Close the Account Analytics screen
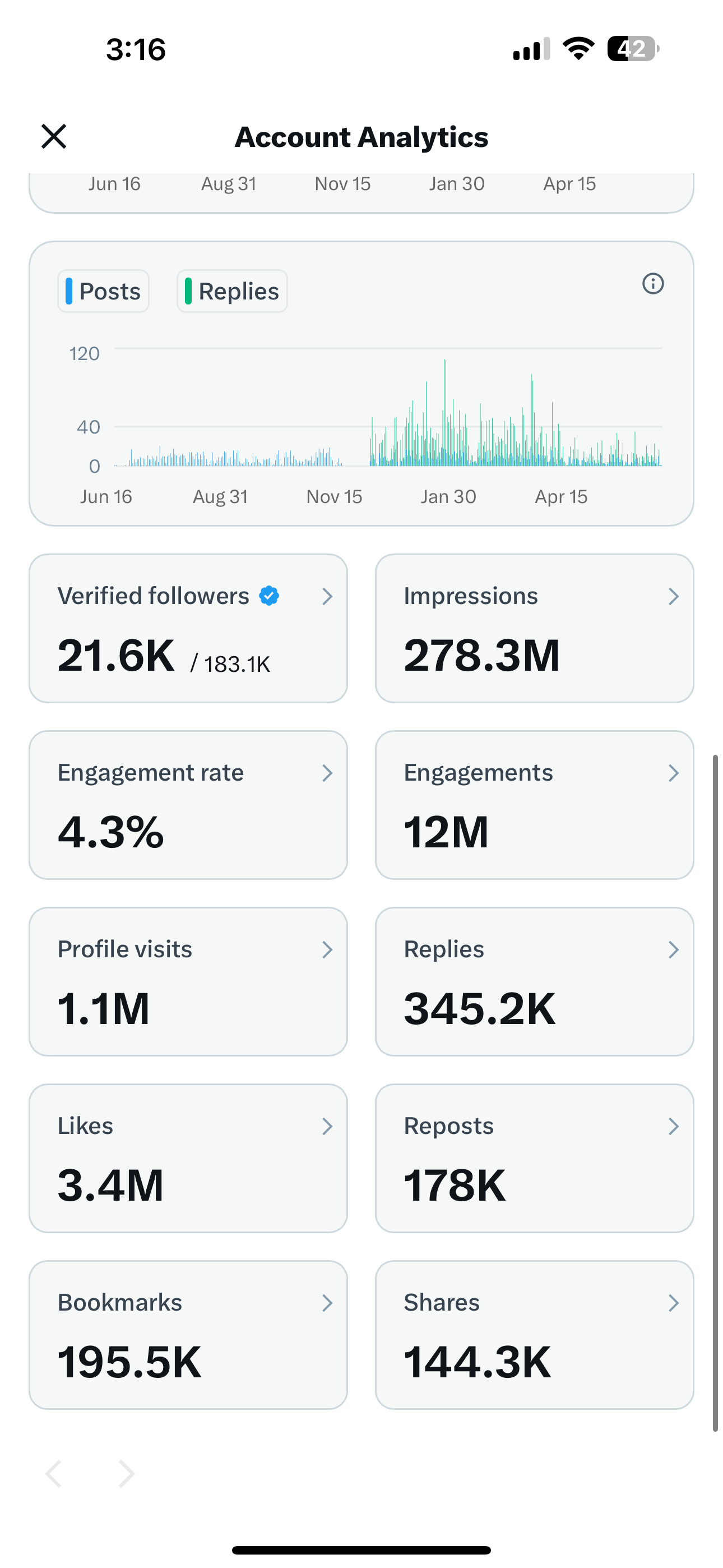The height and width of the screenshot is (1568, 723). [54, 136]
